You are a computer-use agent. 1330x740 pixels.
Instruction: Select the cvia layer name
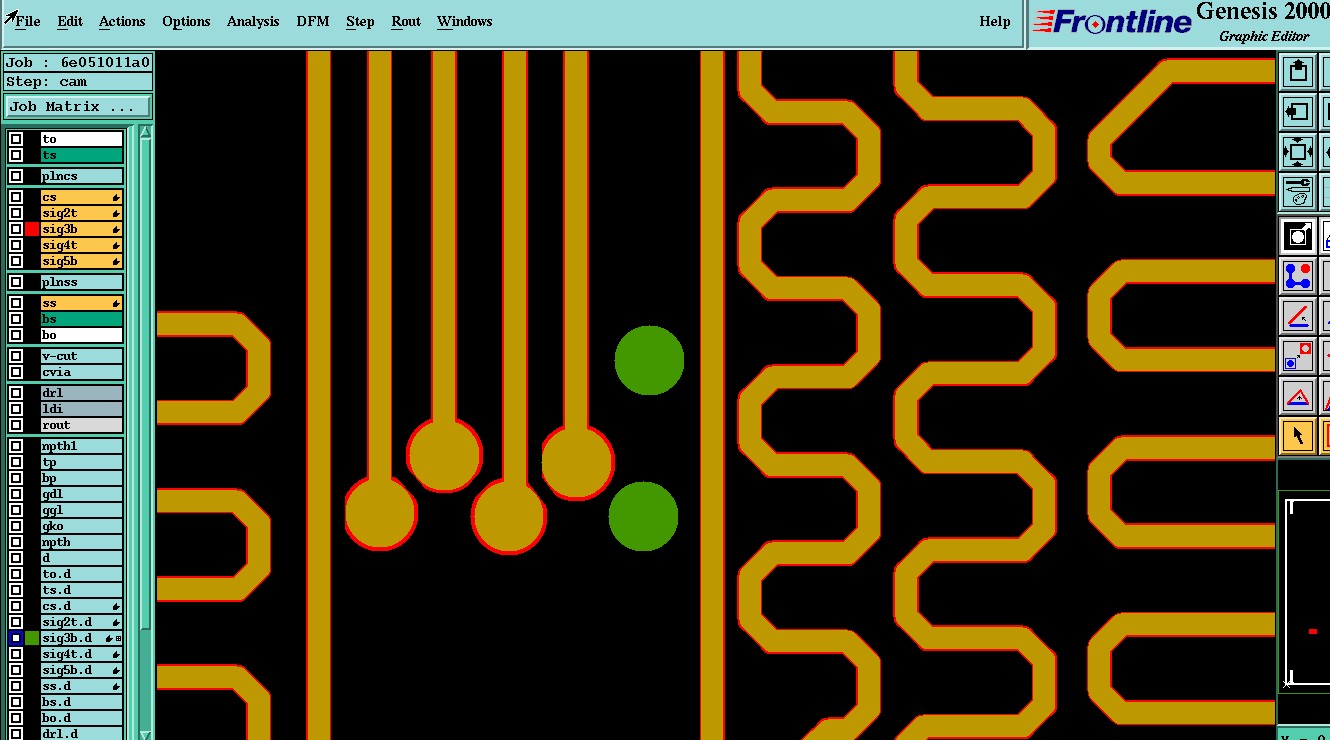click(x=82, y=372)
